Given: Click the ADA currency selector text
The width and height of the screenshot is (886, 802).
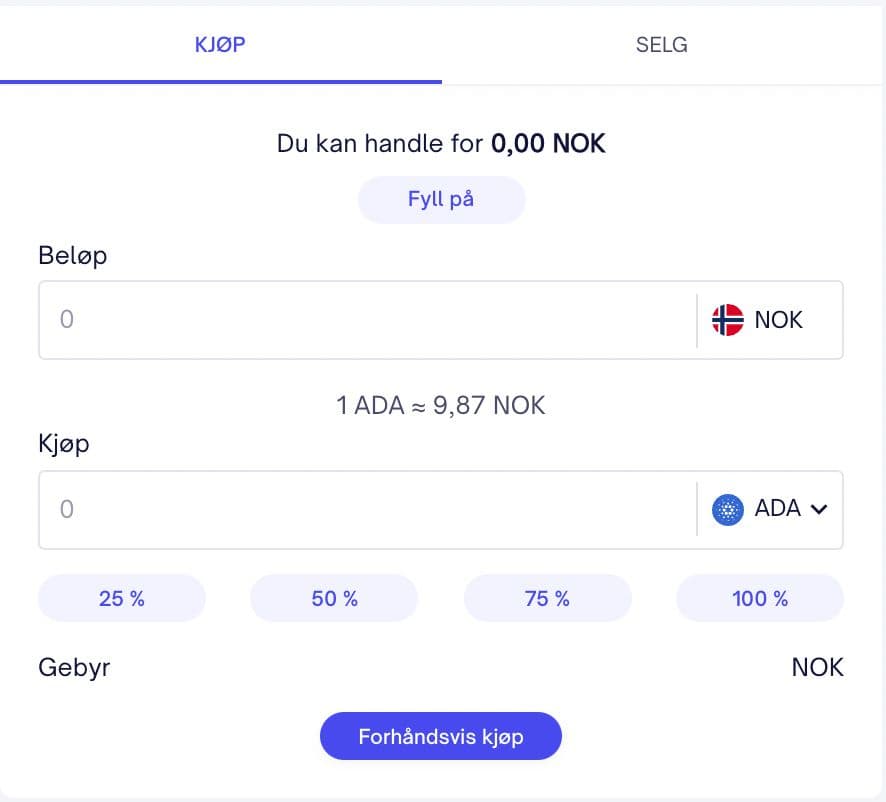Looking at the screenshot, I should (x=778, y=509).
